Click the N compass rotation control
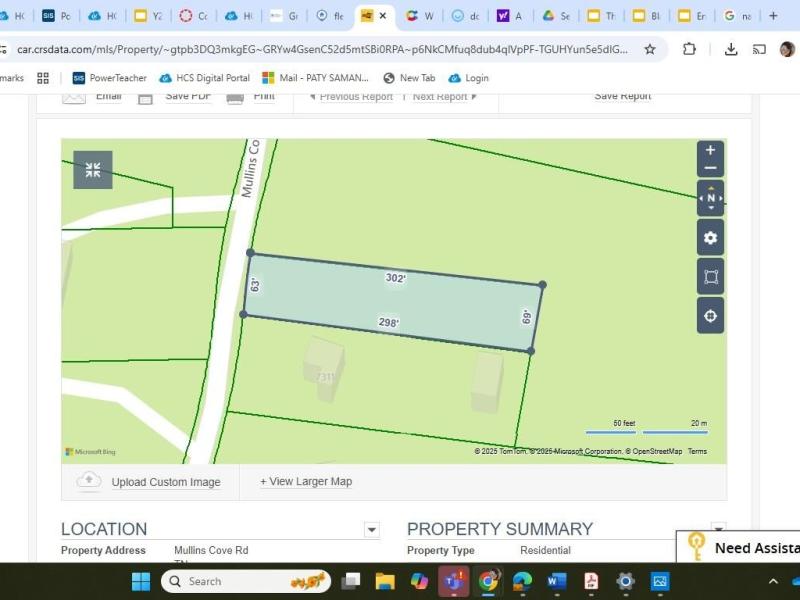This screenshot has width=800, height=600. pos(711,198)
